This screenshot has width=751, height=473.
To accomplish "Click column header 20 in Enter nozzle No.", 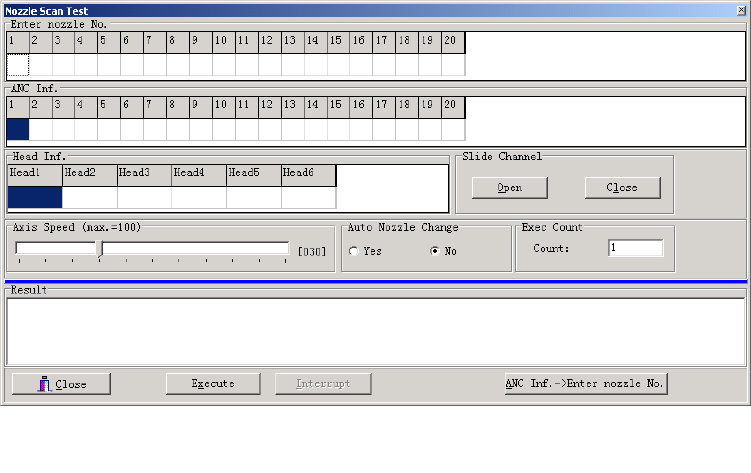I will point(453,43).
